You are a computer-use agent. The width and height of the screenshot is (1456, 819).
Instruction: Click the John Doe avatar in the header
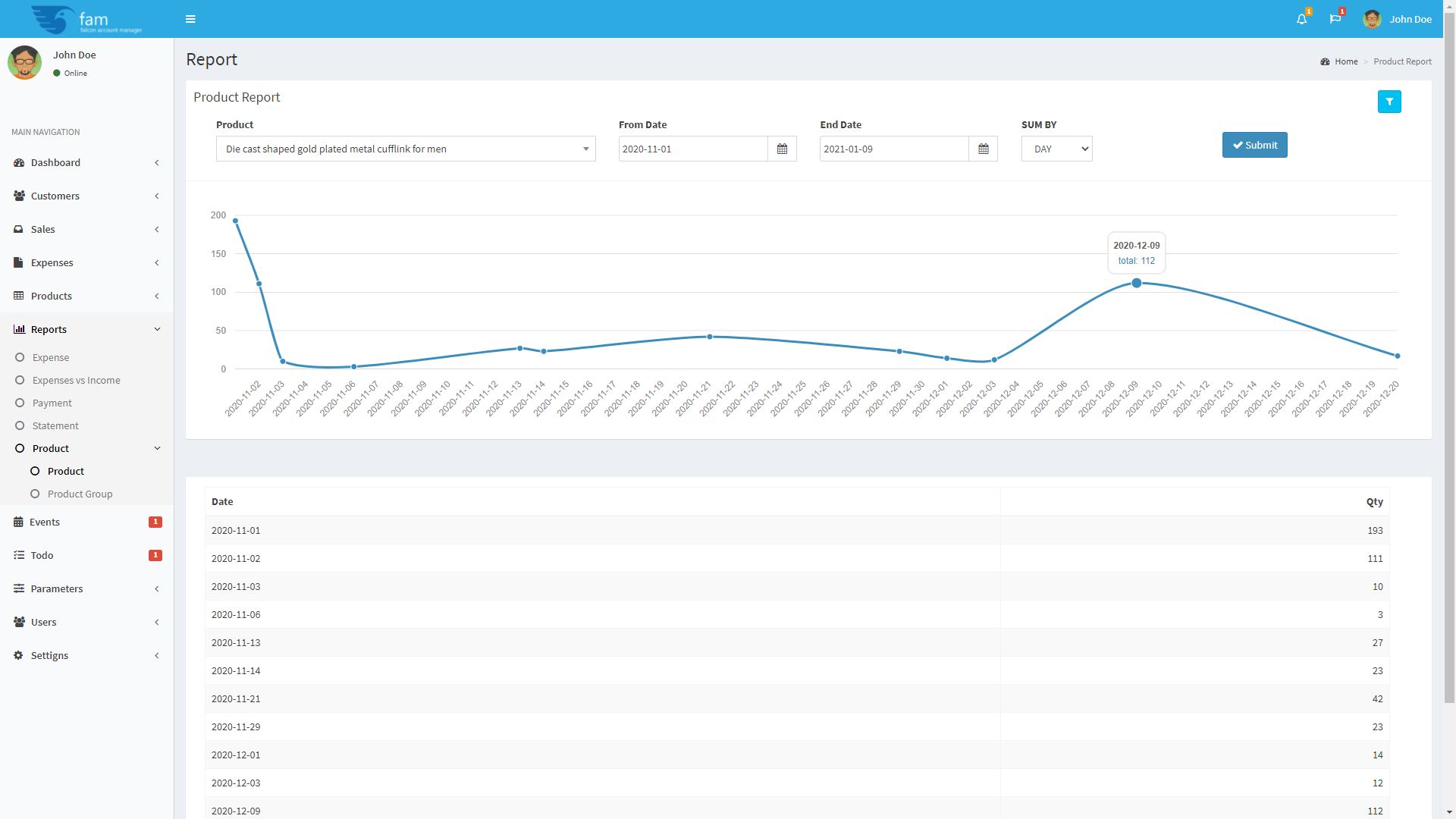[x=1372, y=19]
